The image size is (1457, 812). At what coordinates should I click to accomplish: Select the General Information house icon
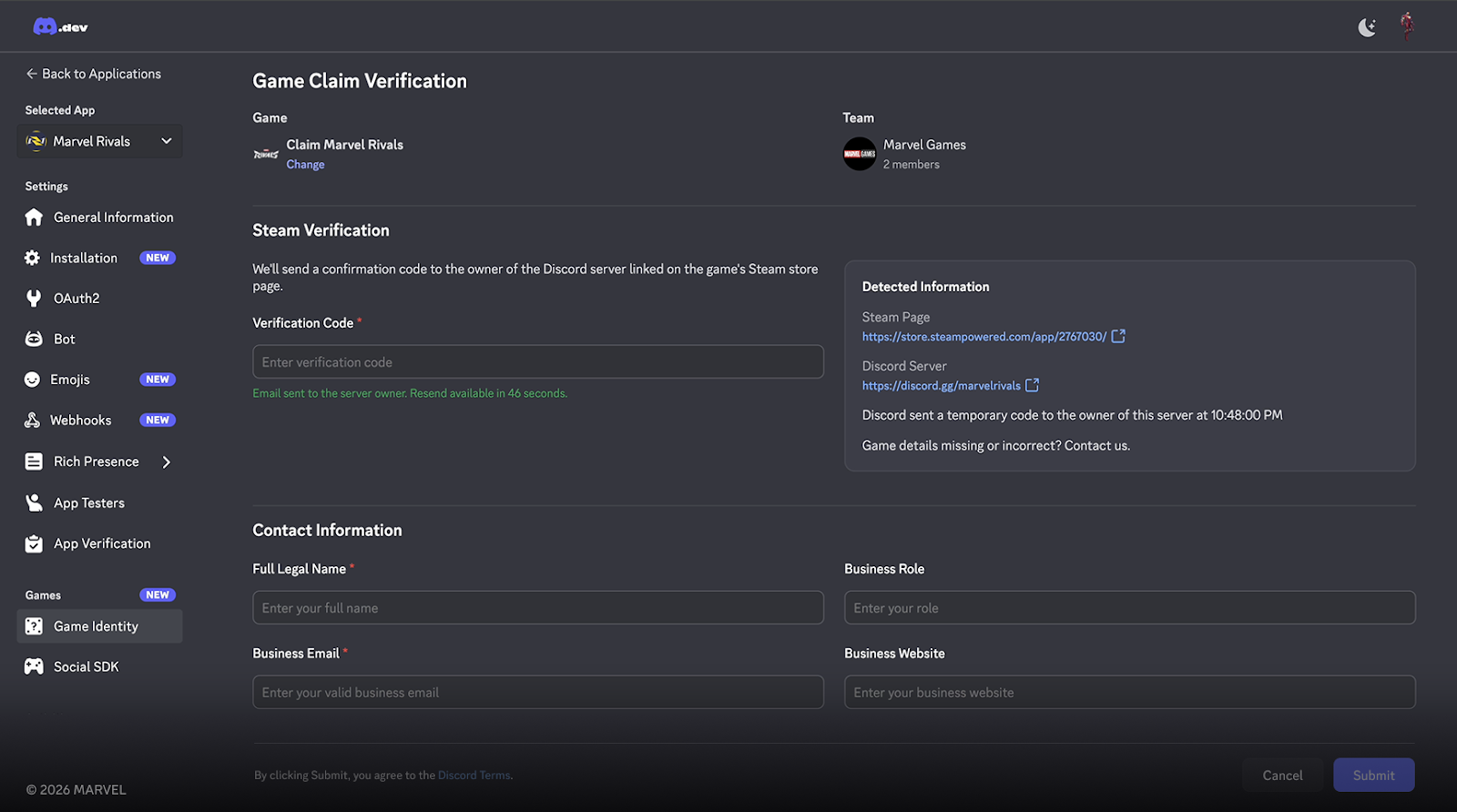coord(34,217)
